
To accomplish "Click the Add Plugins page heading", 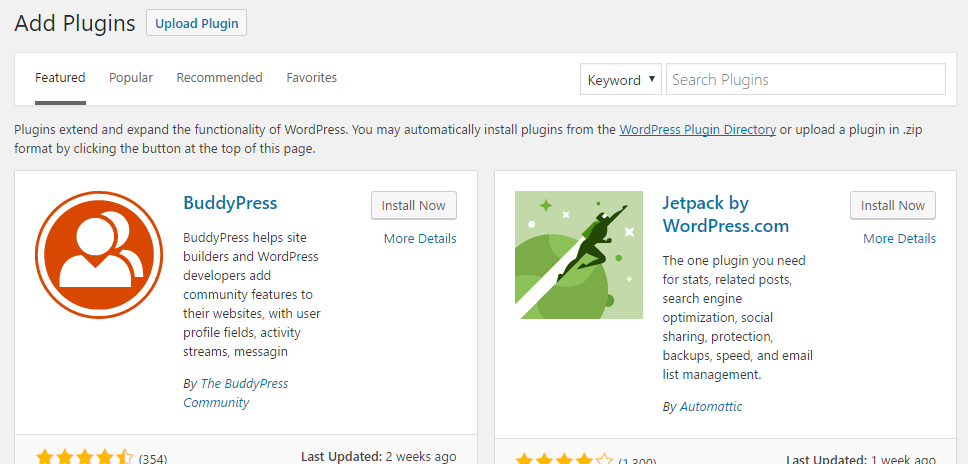I will pos(75,23).
